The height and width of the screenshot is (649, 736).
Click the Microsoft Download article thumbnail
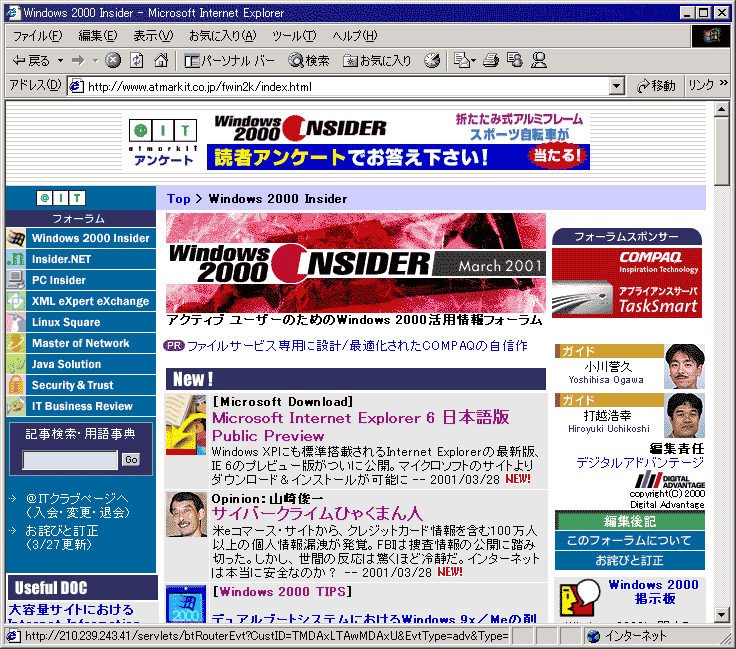coord(186,425)
